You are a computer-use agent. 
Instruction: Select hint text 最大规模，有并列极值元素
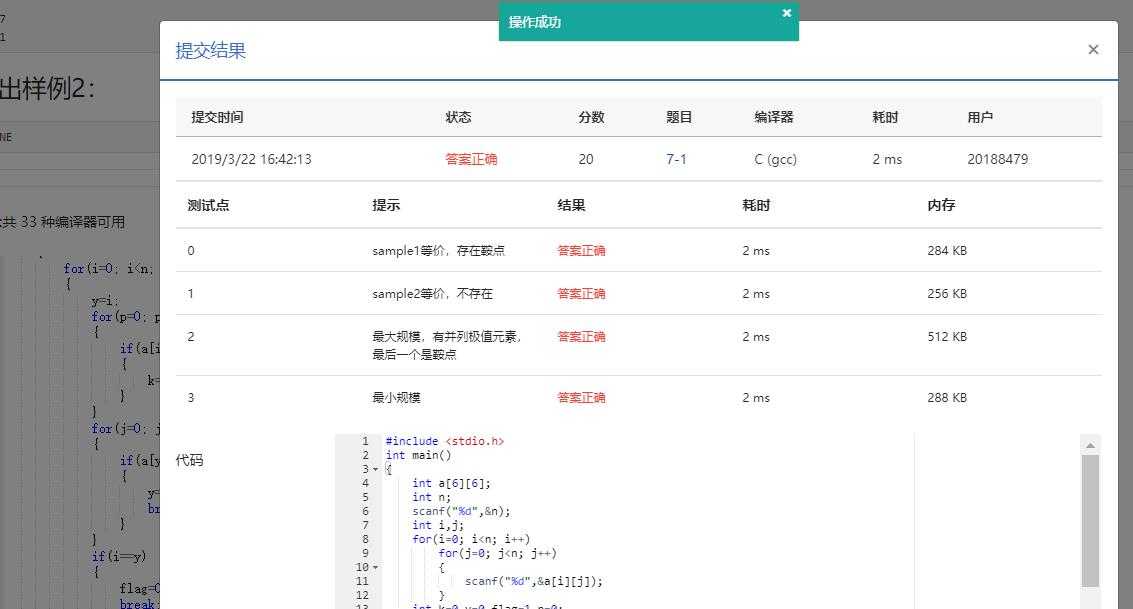(447, 337)
